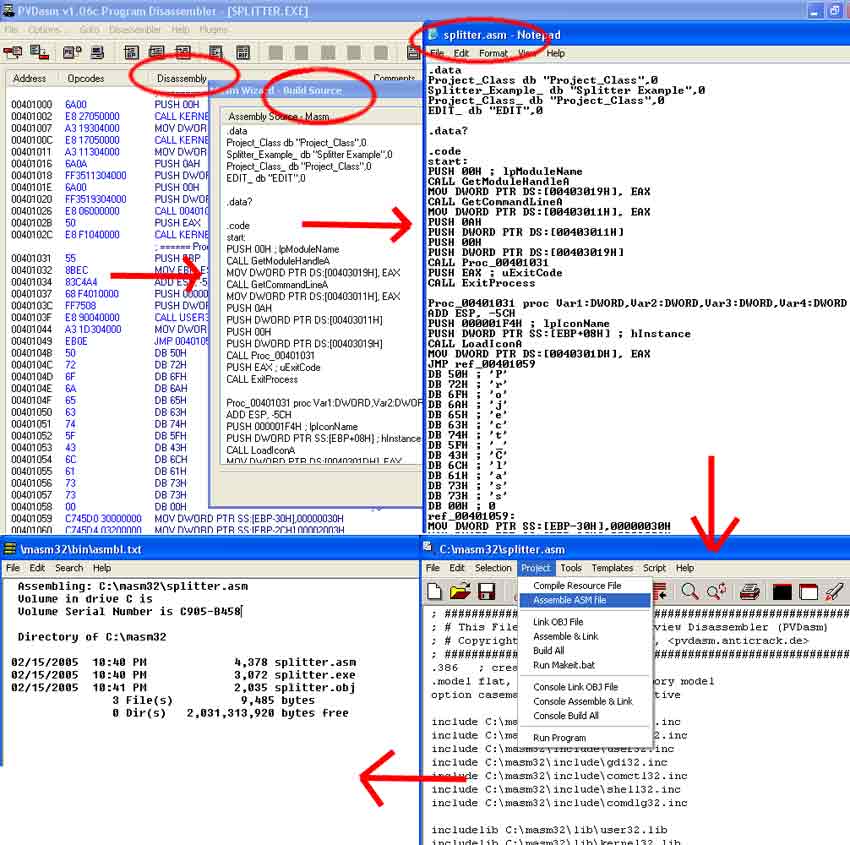850x845 pixels.
Task: Click the first PVDasm toolbar icon
Action: tap(14, 52)
